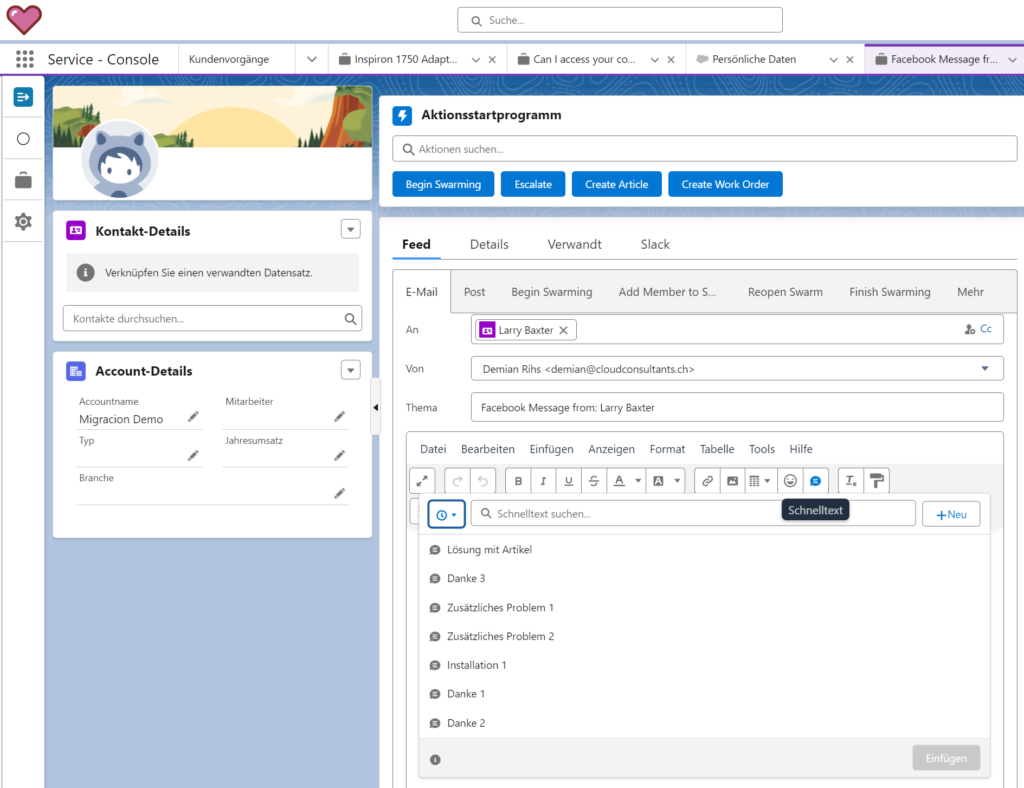Click the Schnelltext quick text icon
This screenshot has width=1024, height=788.
[815, 481]
